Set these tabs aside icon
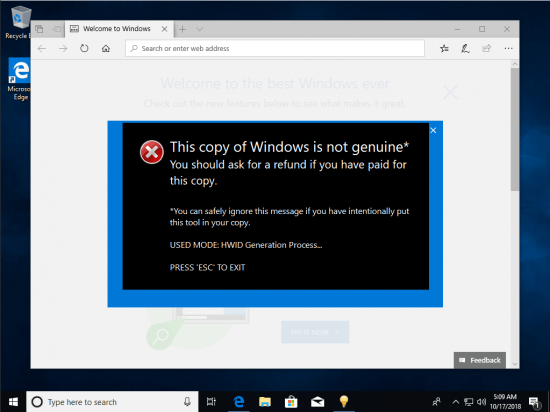The width and height of the screenshot is (550, 412). (56, 29)
